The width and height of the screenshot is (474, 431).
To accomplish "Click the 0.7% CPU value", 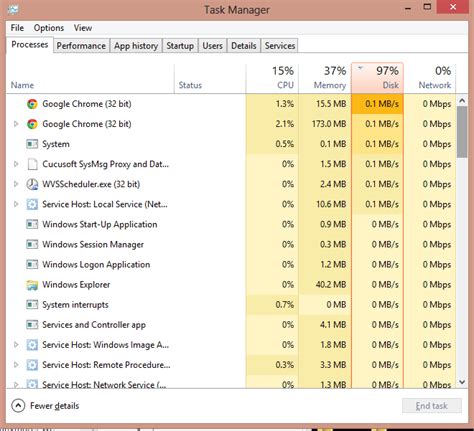I will [x=285, y=305].
